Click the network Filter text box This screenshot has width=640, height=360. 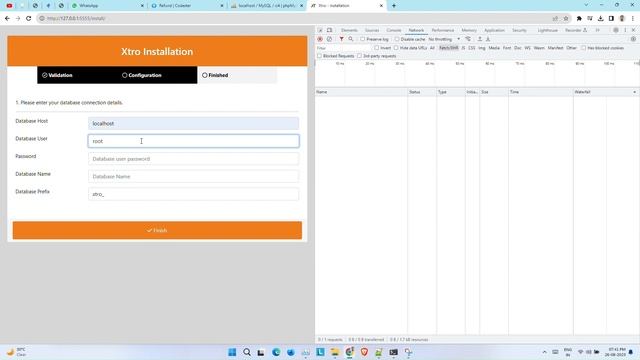pyautogui.click(x=344, y=48)
